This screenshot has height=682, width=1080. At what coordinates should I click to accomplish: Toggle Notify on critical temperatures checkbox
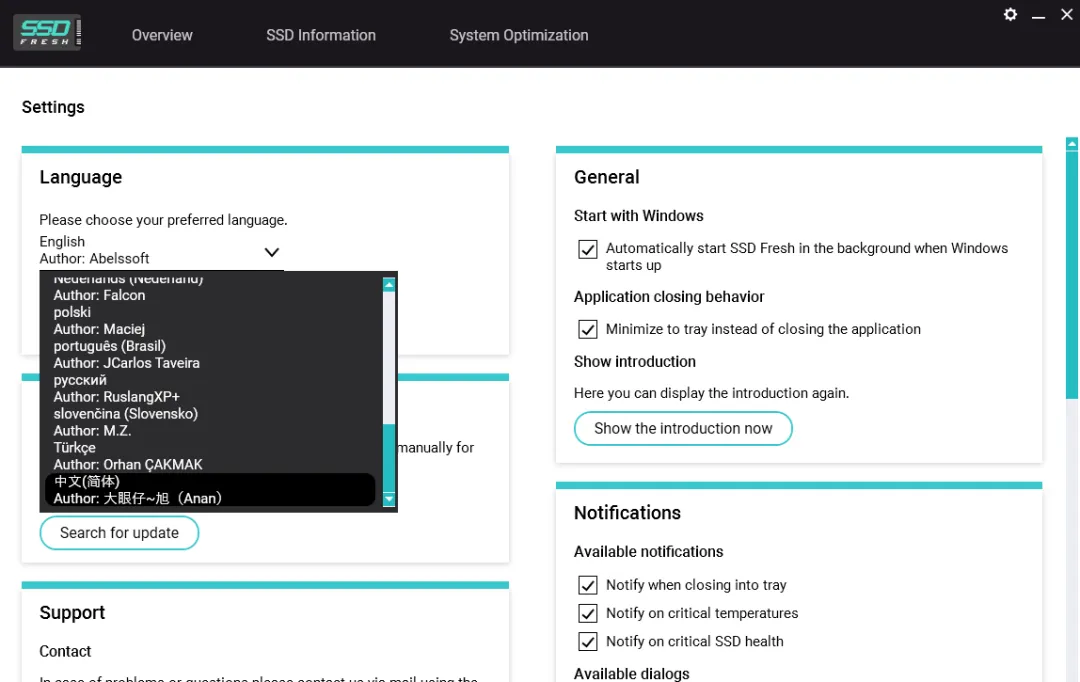point(588,613)
